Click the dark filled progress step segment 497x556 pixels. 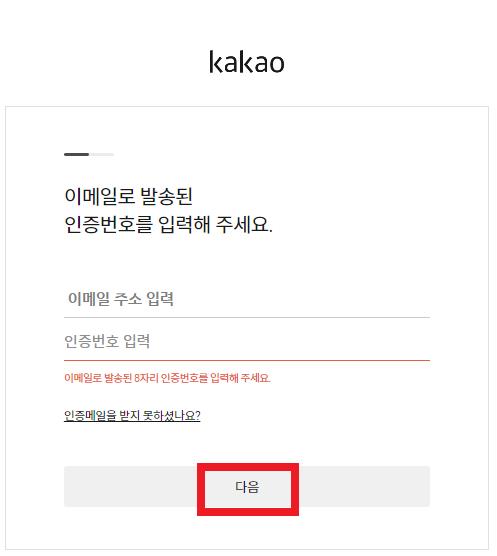pos(77,154)
